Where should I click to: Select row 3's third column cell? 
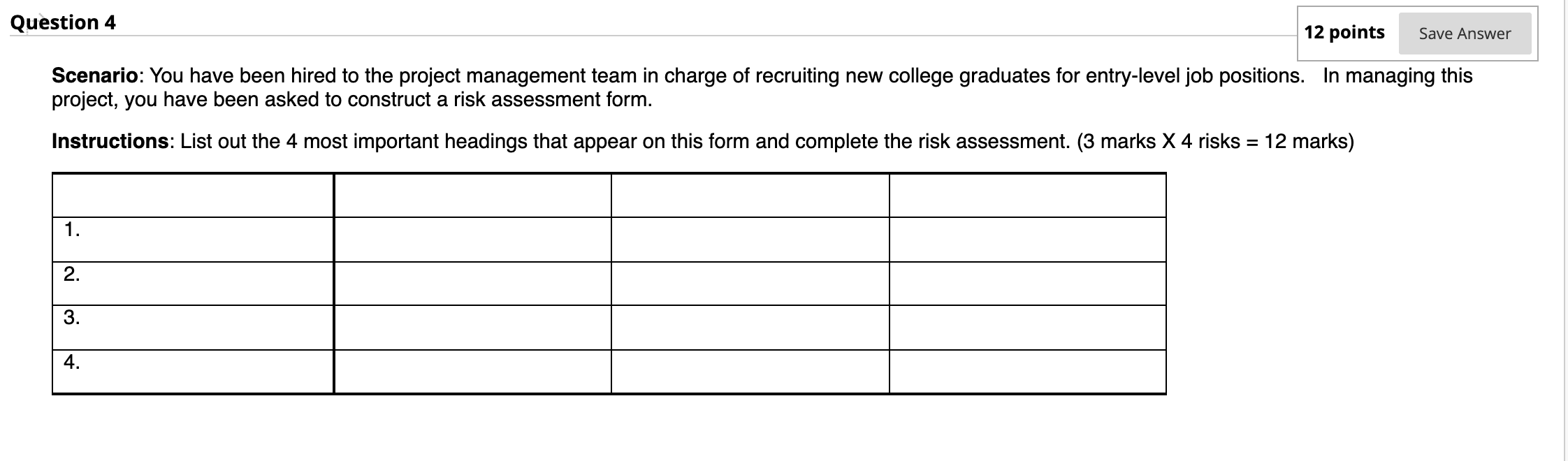point(750,328)
